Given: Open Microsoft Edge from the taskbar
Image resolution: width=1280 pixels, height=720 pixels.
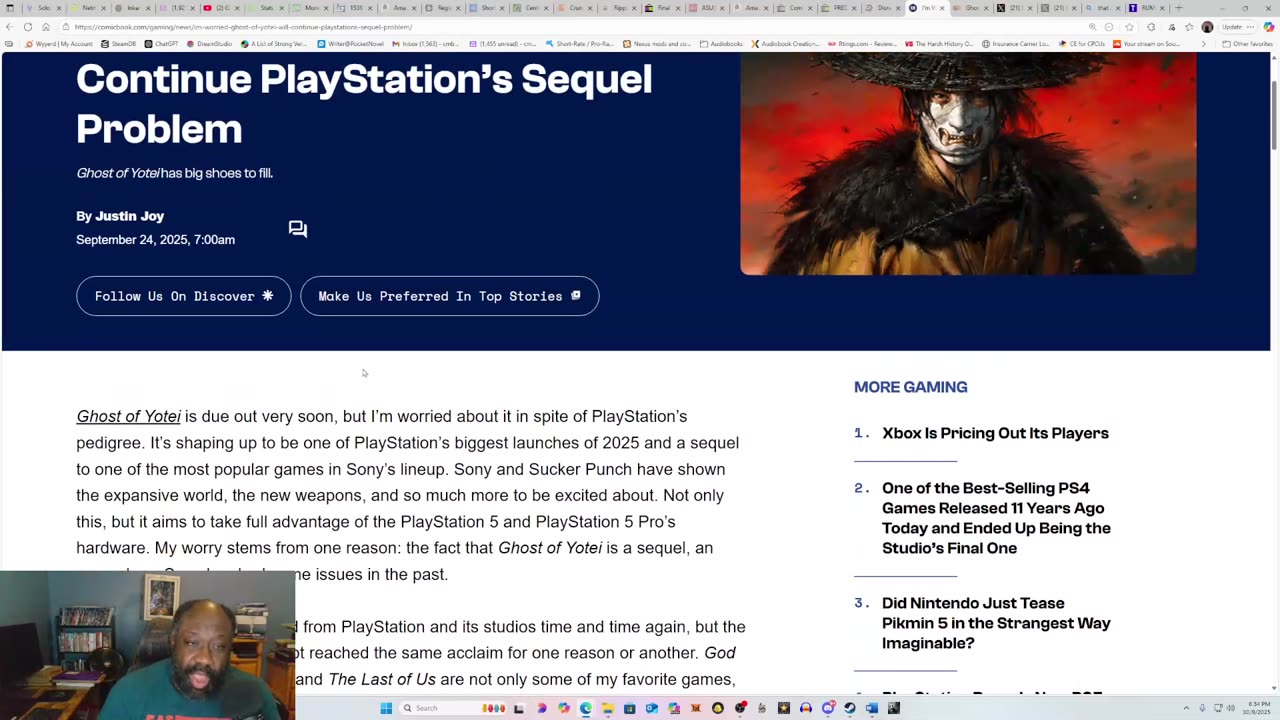Looking at the screenshot, I should [x=585, y=708].
